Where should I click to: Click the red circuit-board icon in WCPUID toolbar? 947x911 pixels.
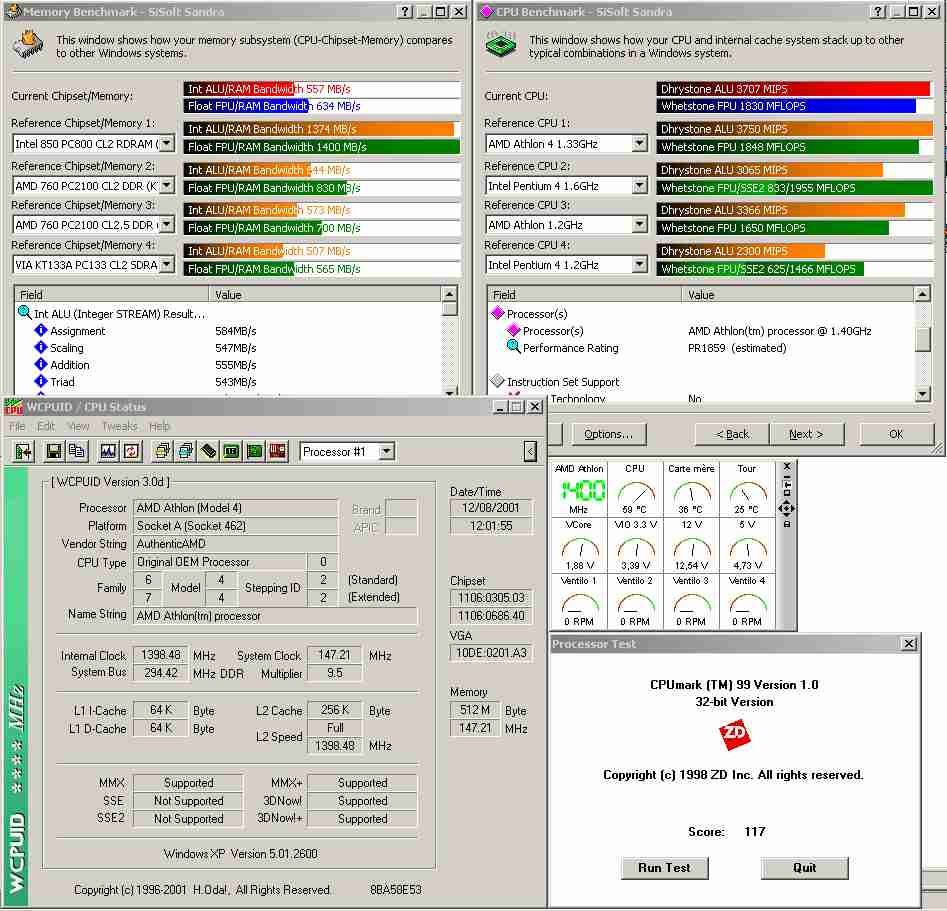[x=278, y=451]
